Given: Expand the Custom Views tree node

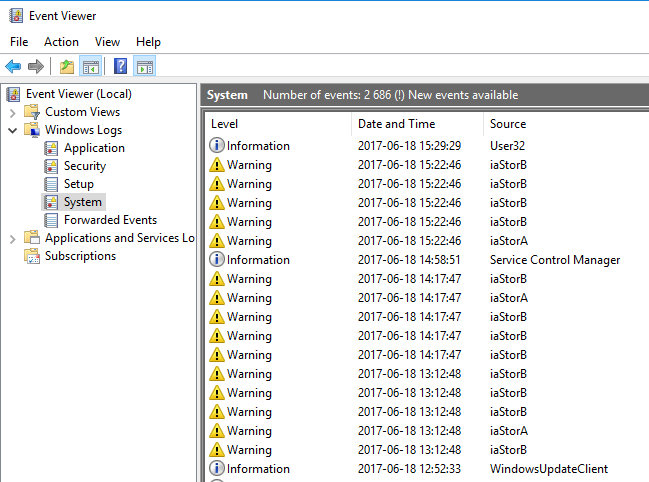Looking at the screenshot, I should coord(13,112).
